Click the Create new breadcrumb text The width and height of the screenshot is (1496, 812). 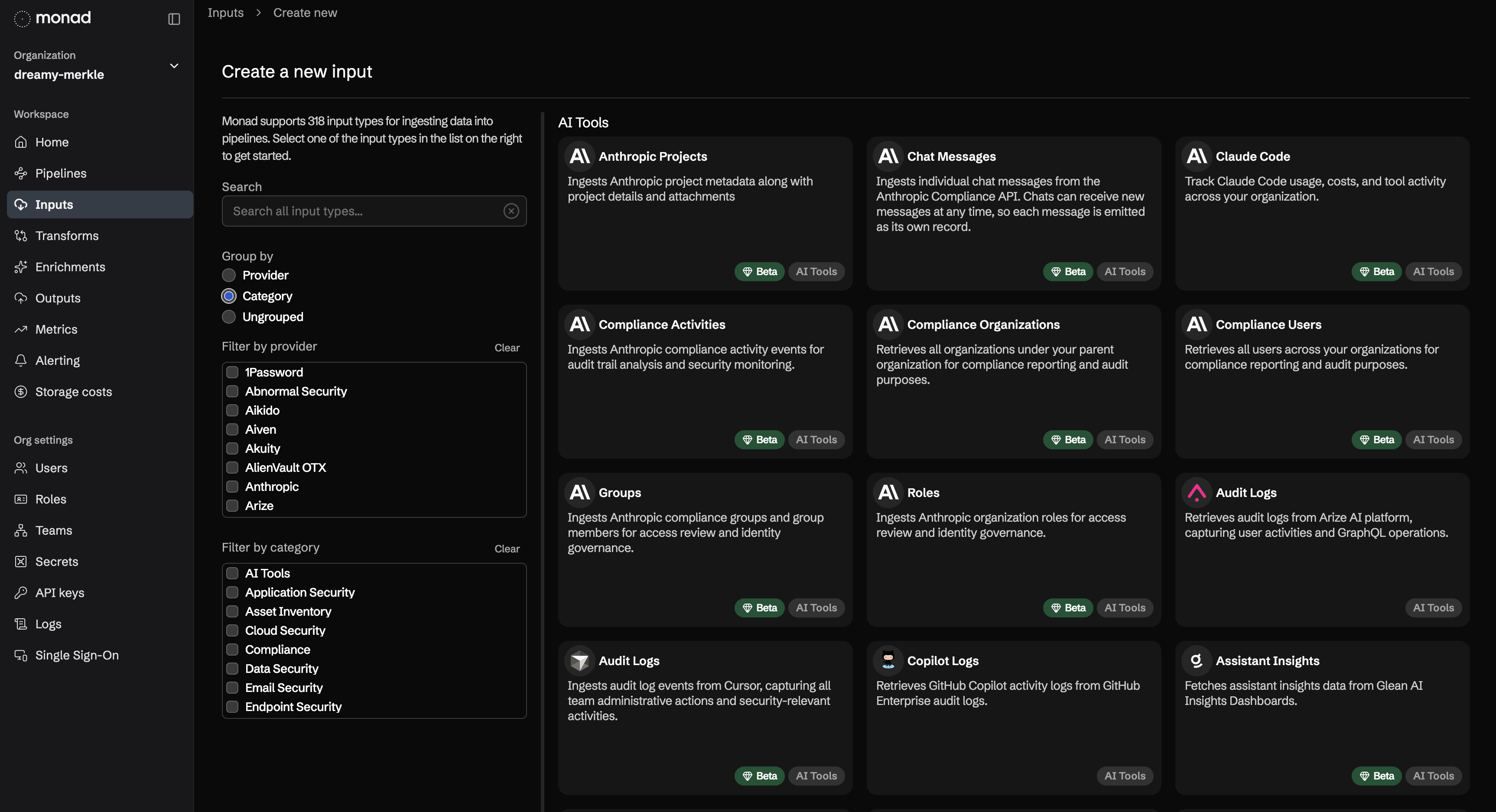(305, 13)
